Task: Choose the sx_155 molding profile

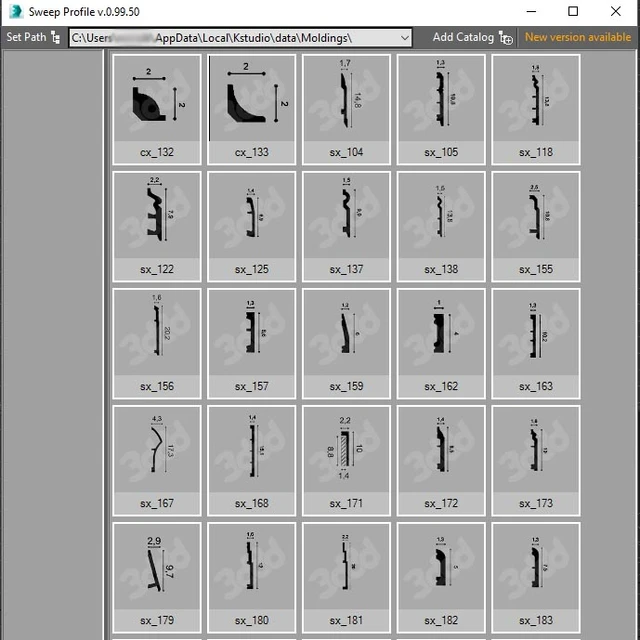Action: (536, 227)
